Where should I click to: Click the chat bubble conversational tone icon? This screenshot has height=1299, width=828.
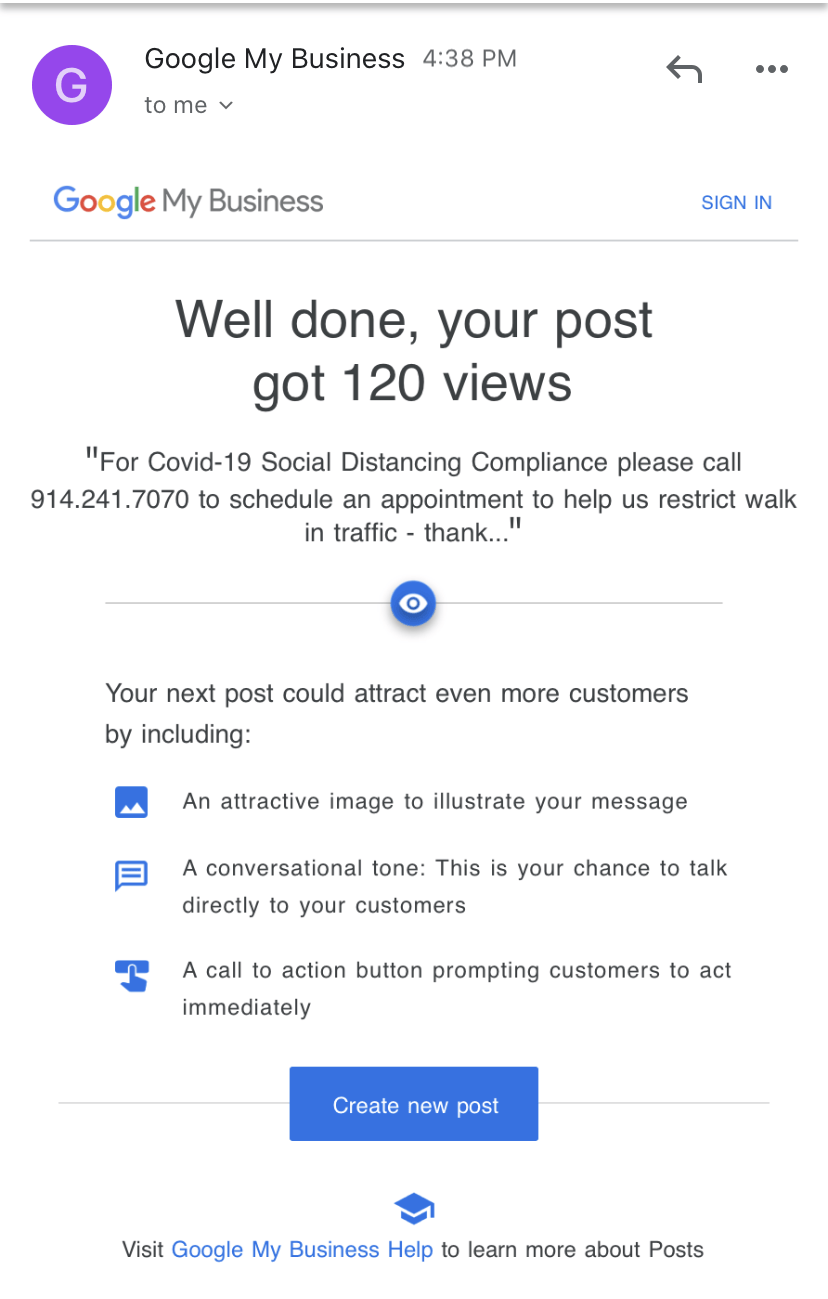[132, 876]
